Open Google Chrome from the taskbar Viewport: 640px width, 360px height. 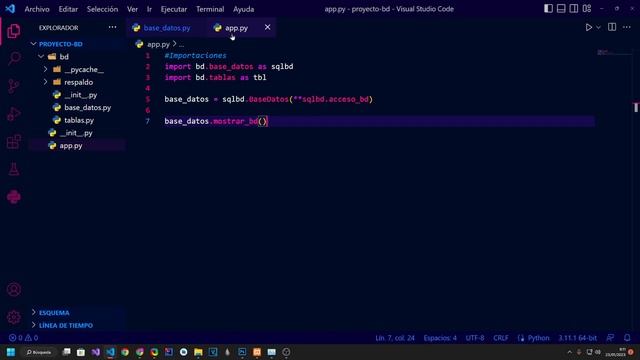tap(125, 352)
